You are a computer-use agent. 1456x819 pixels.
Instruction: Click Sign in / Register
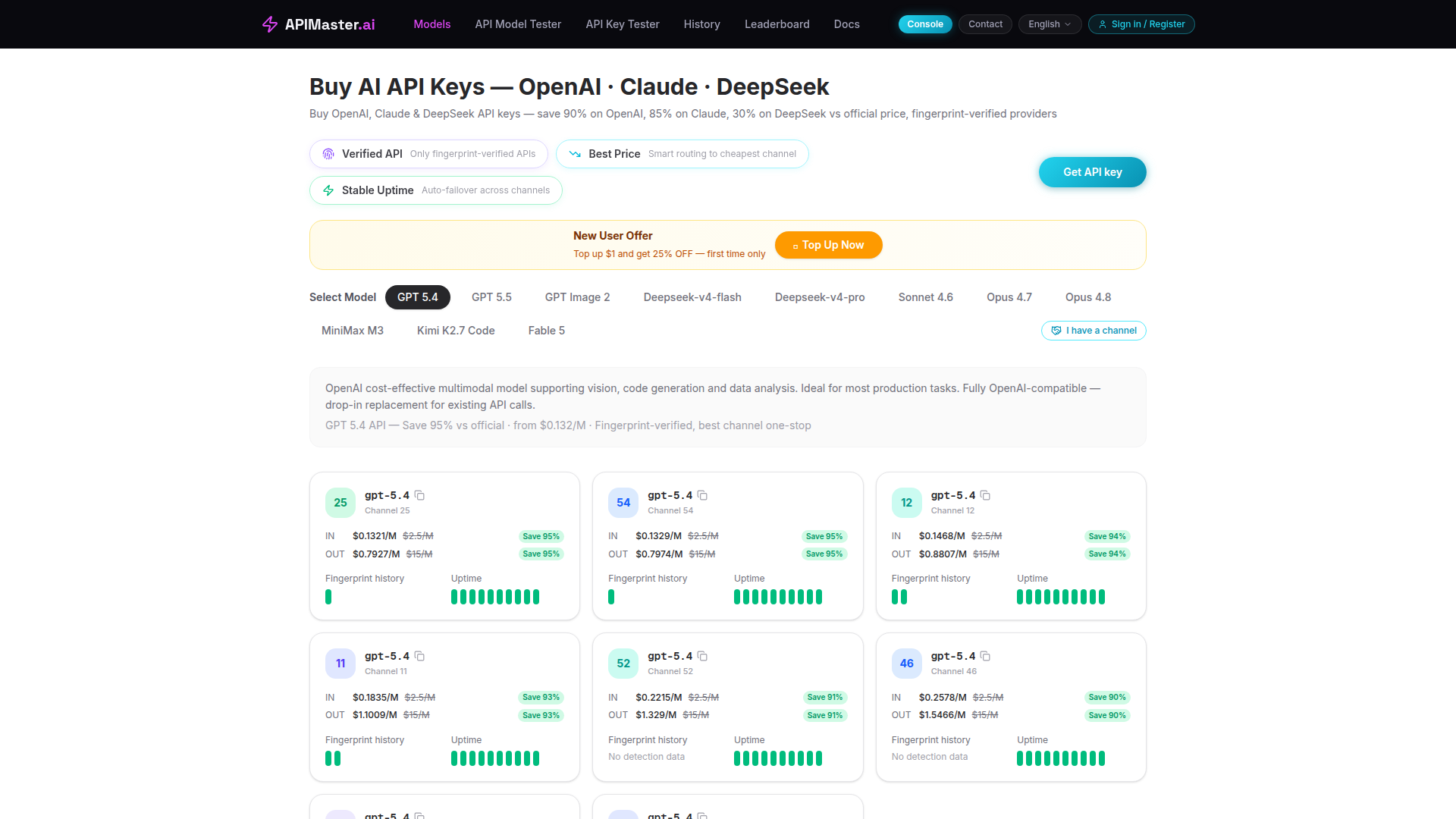(x=1141, y=24)
